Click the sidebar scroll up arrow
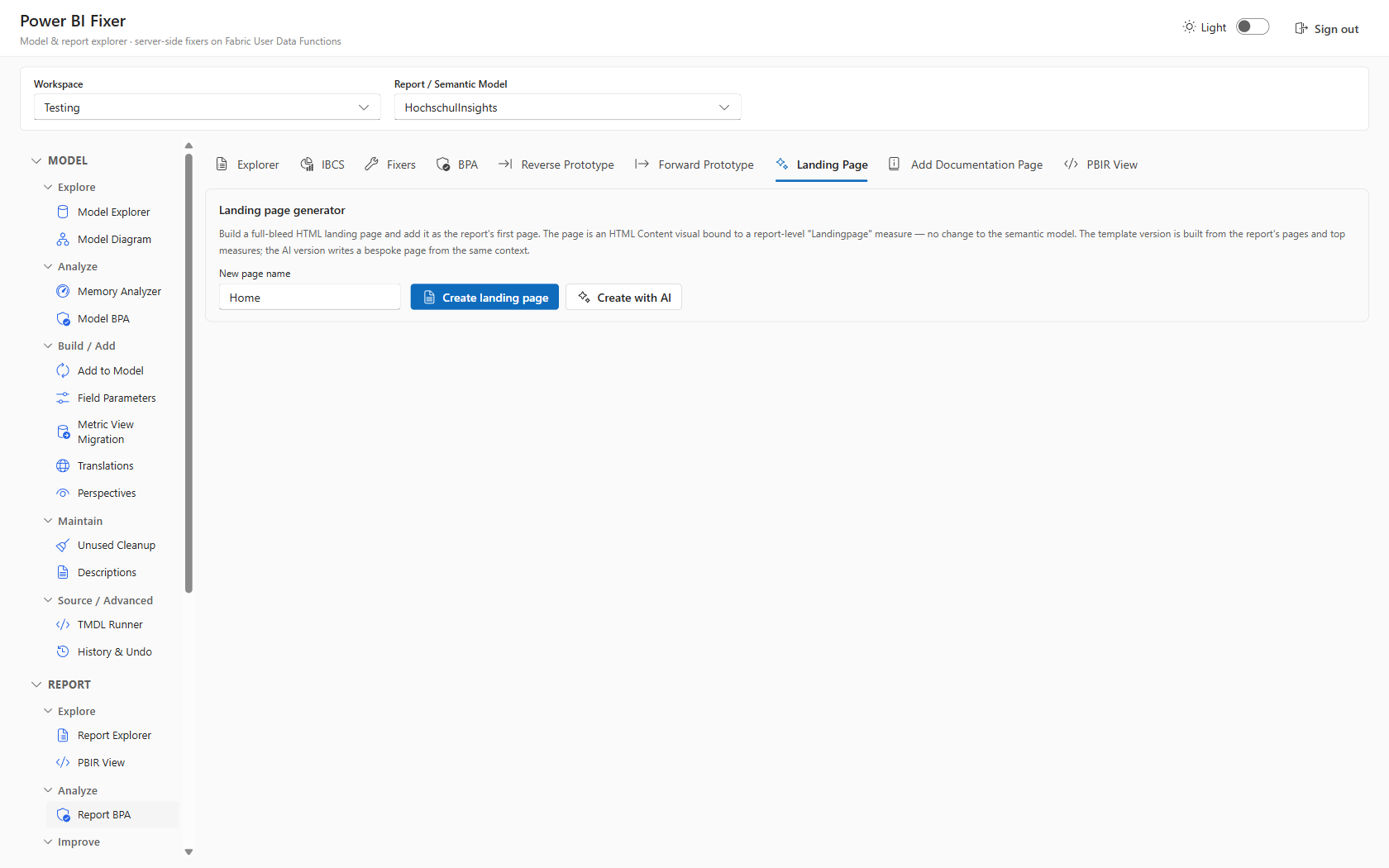 (x=189, y=145)
